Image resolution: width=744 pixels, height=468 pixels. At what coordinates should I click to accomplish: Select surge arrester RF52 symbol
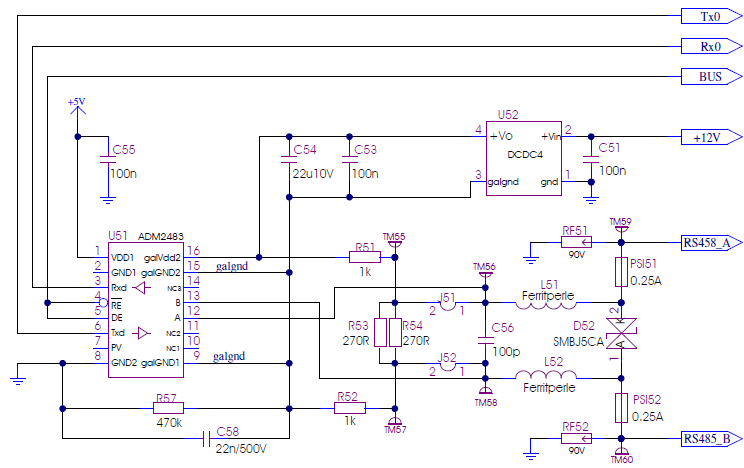[x=576, y=439]
